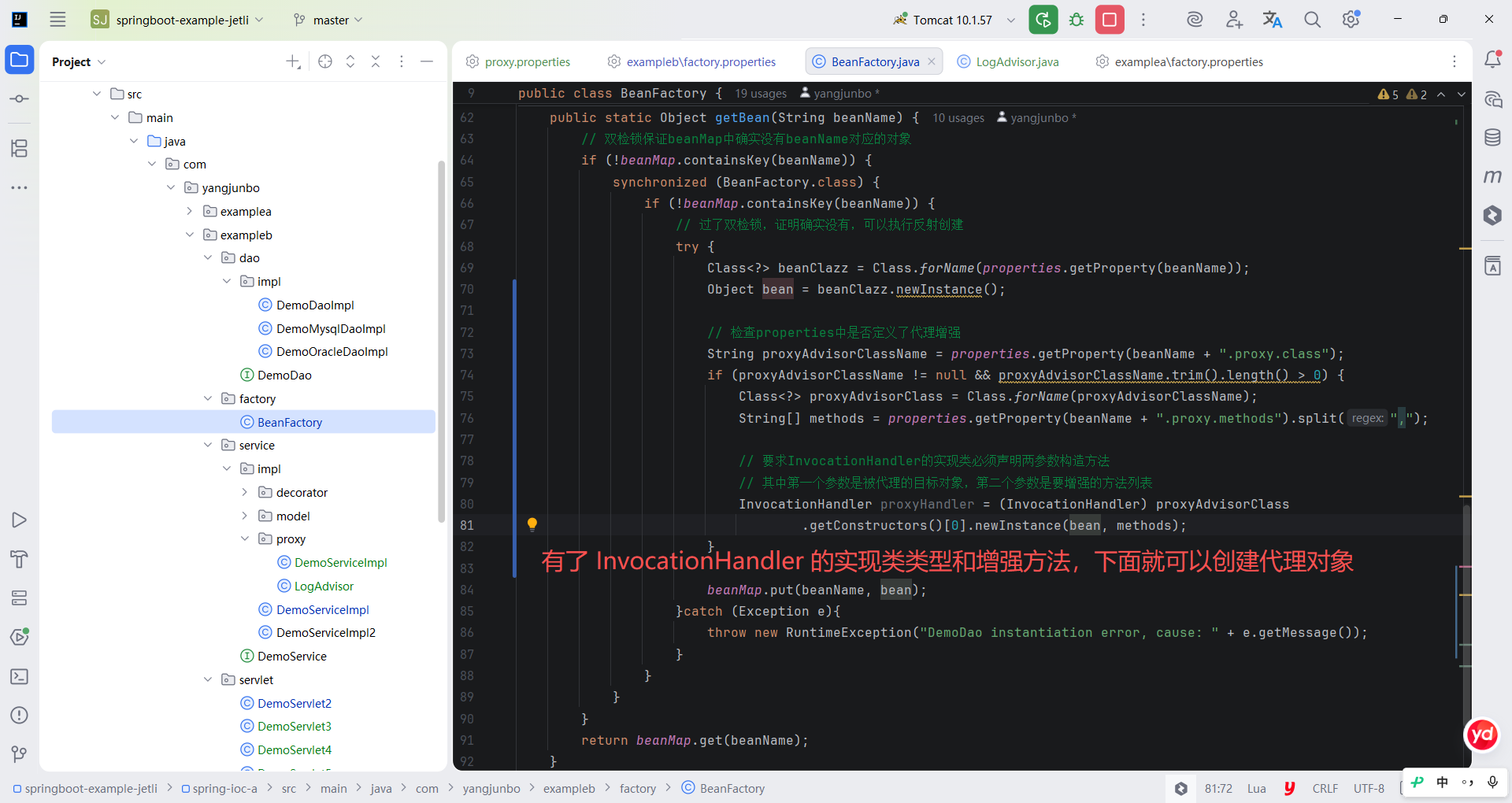Open the Maven tool window
1512x803 pixels.
click(x=1492, y=176)
